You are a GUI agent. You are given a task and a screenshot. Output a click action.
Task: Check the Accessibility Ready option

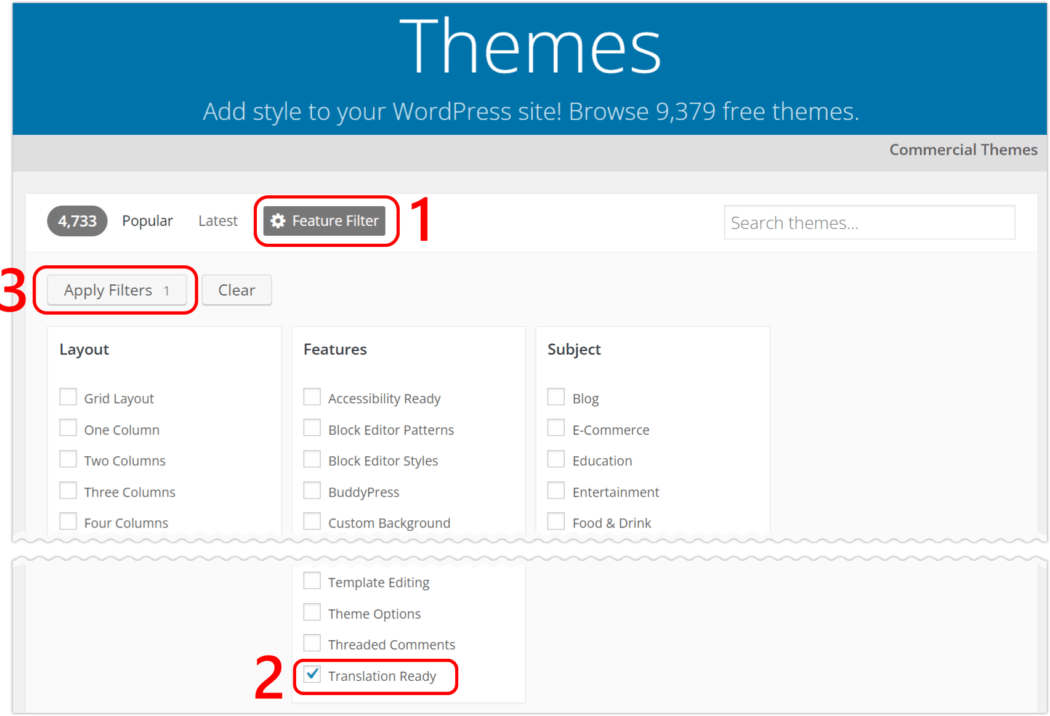(x=312, y=397)
